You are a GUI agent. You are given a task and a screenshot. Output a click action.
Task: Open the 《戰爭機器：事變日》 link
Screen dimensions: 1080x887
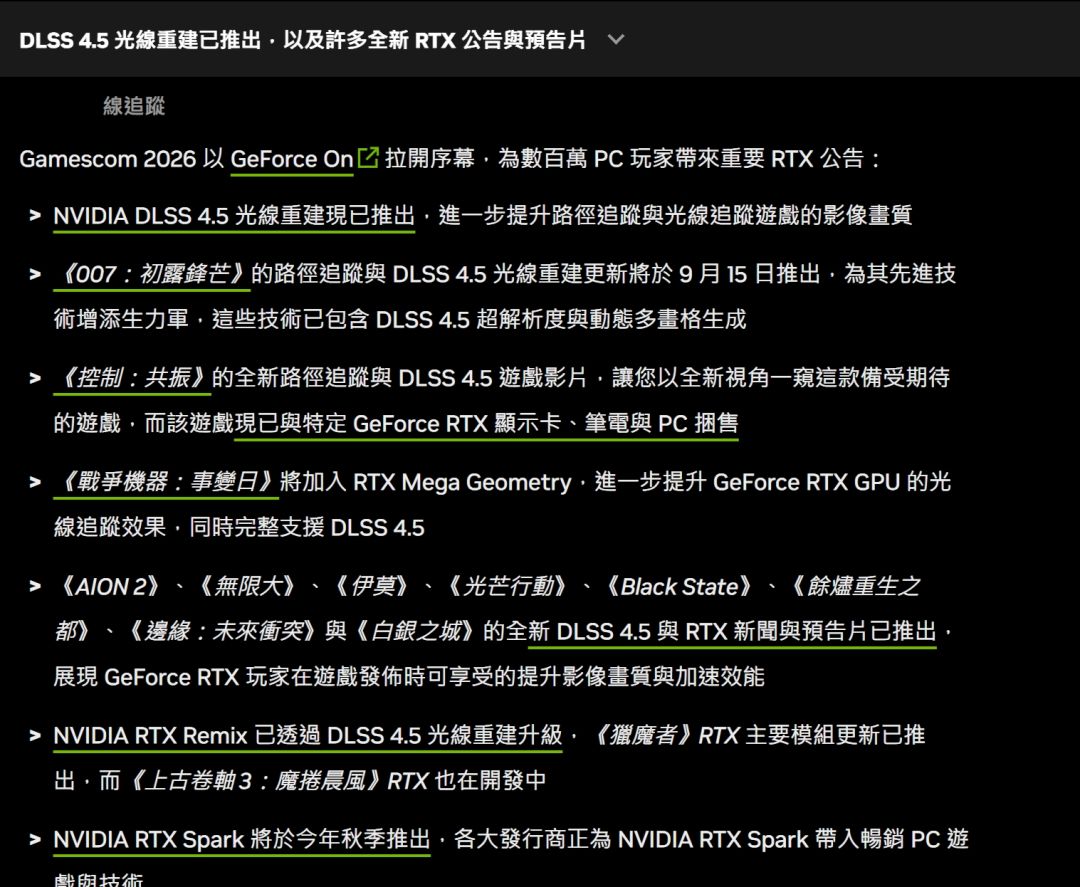(x=166, y=482)
